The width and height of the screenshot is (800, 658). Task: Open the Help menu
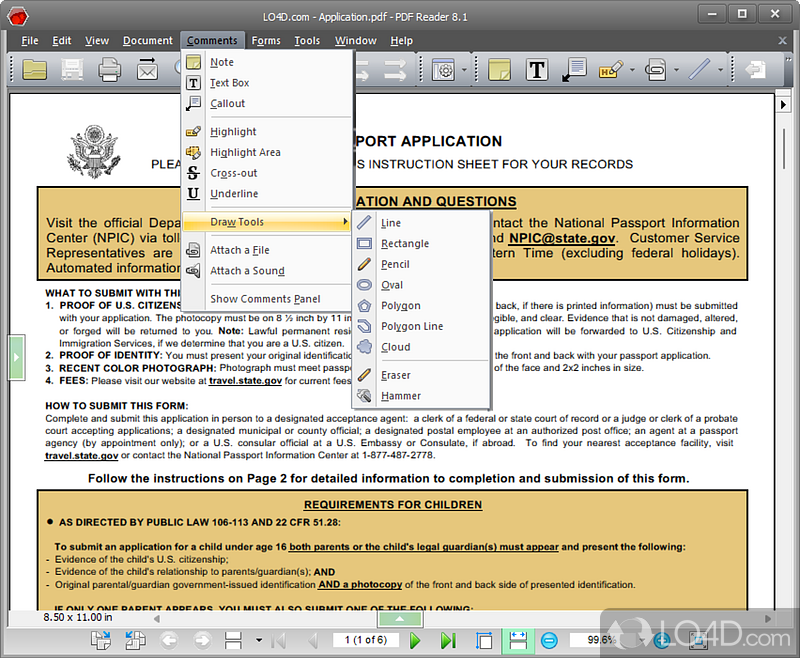[x=402, y=40]
